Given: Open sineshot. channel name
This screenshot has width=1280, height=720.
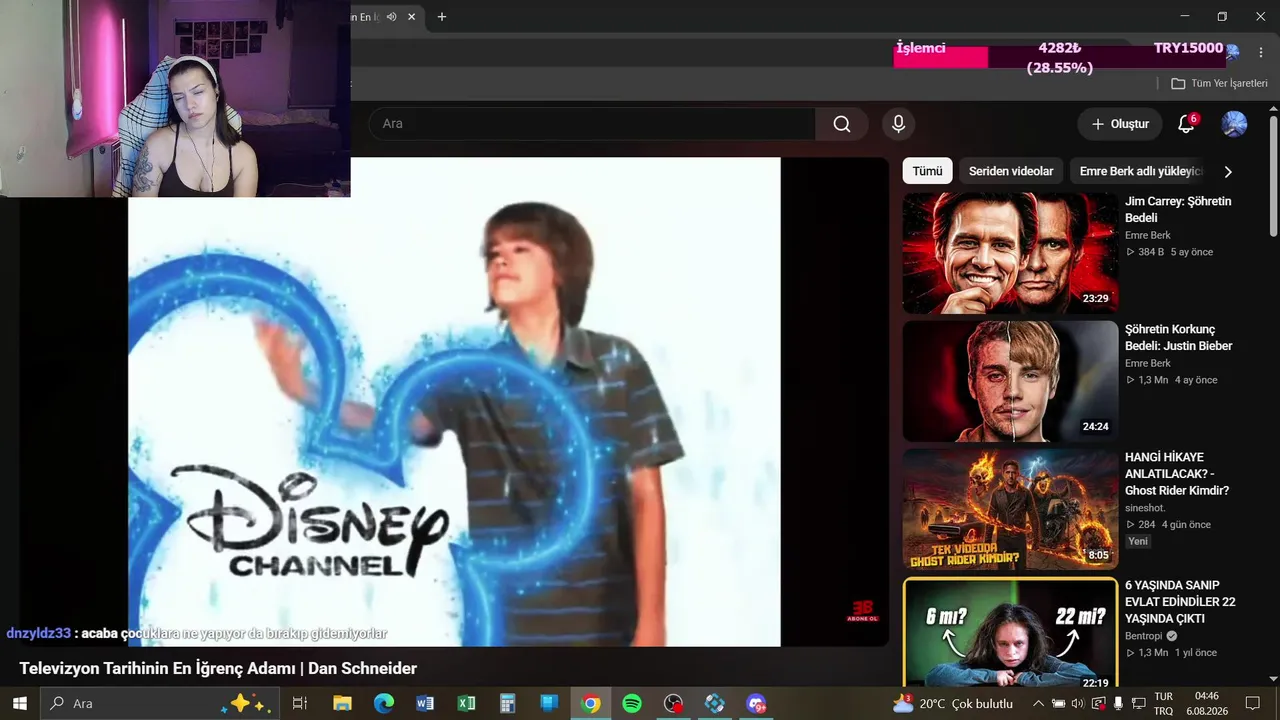Looking at the screenshot, I should 1145,508.
